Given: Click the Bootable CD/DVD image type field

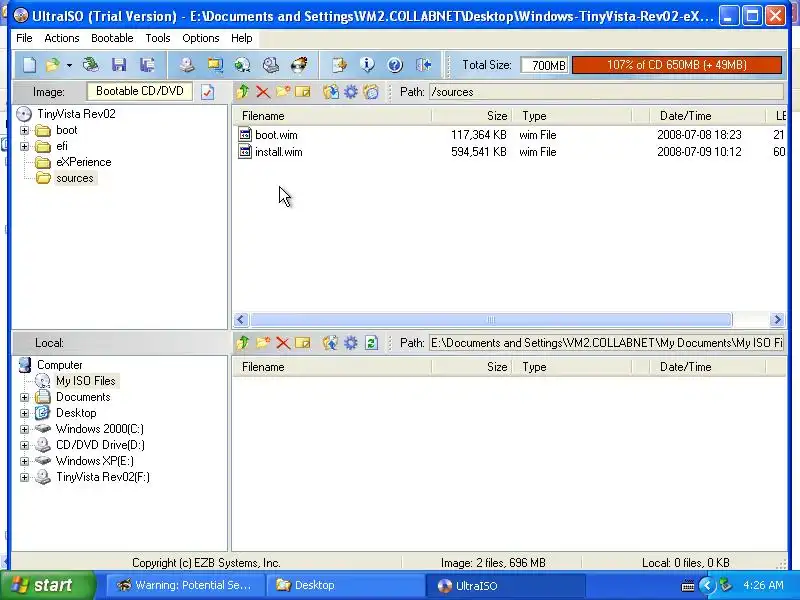Looking at the screenshot, I should [x=140, y=91].
